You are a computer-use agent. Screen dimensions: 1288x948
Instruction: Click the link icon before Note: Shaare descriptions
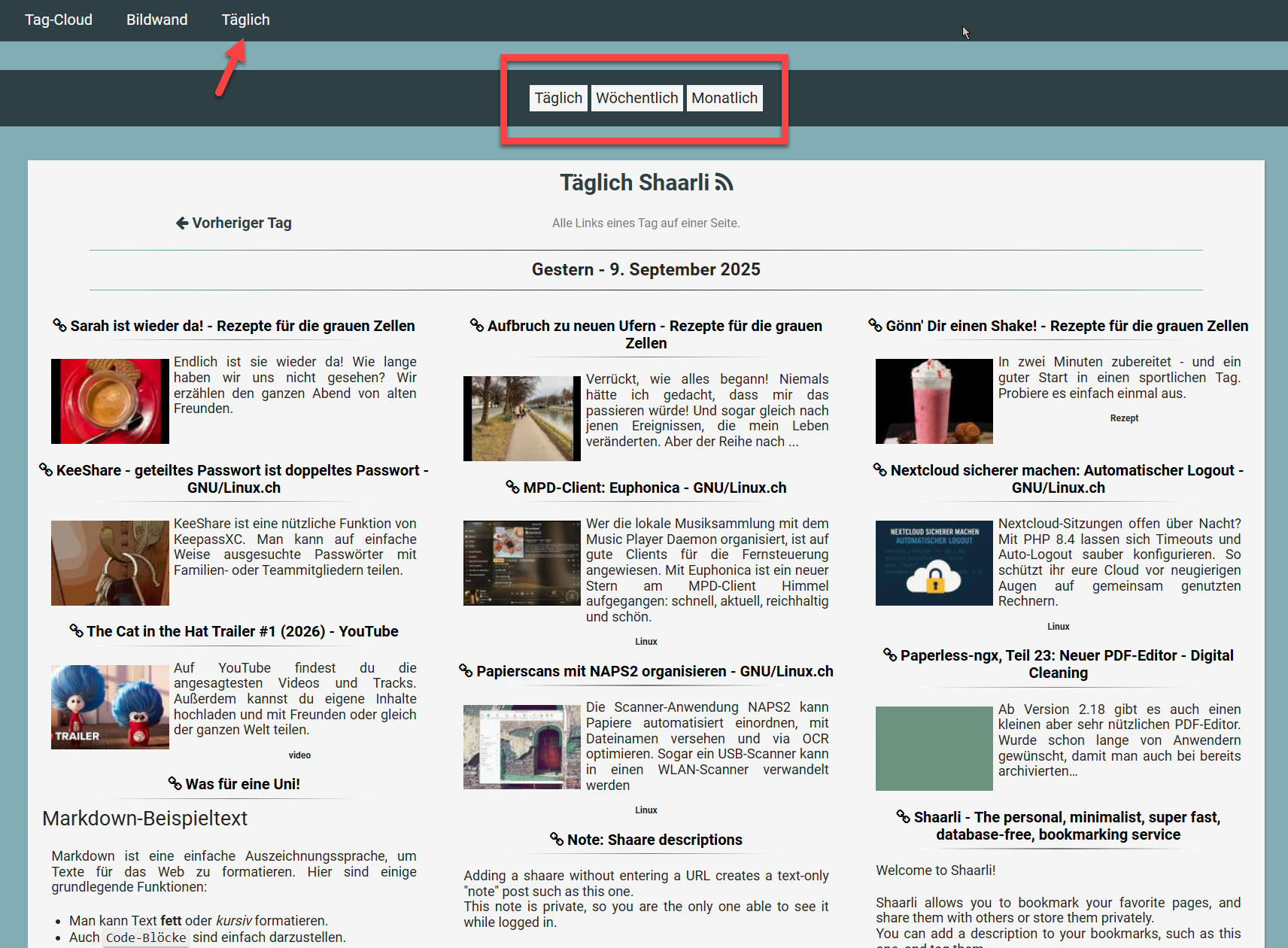click(x=557, y=839)
